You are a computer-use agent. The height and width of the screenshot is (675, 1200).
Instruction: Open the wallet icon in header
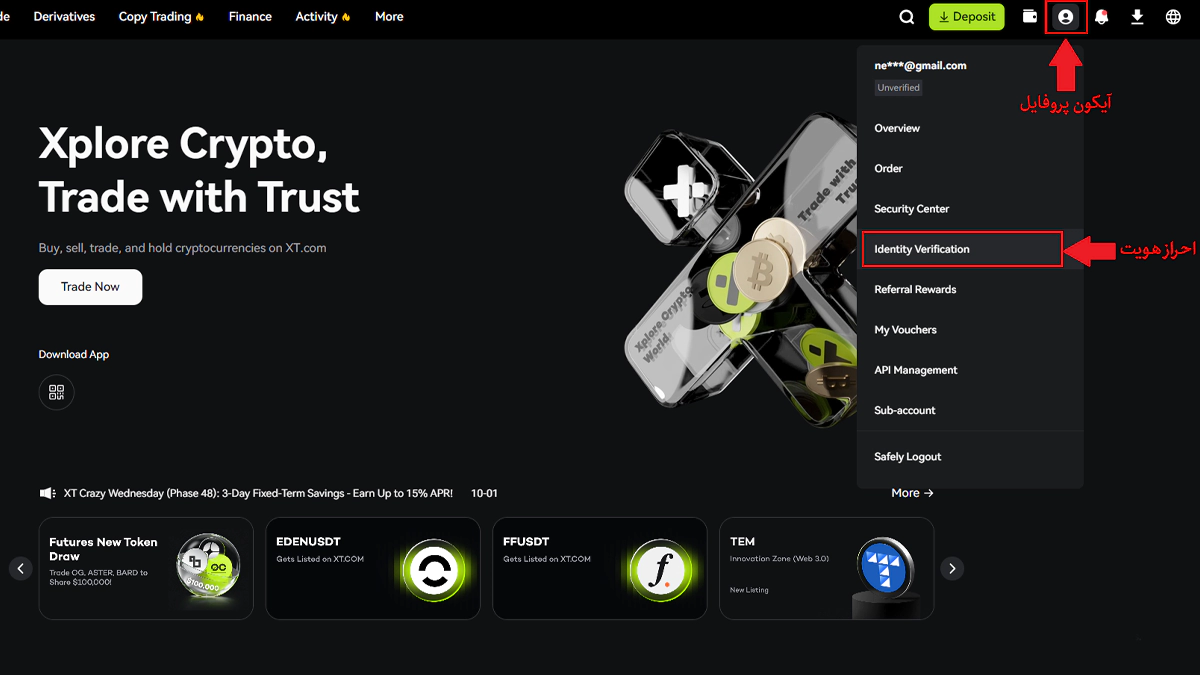click(x=1030, y=17)
